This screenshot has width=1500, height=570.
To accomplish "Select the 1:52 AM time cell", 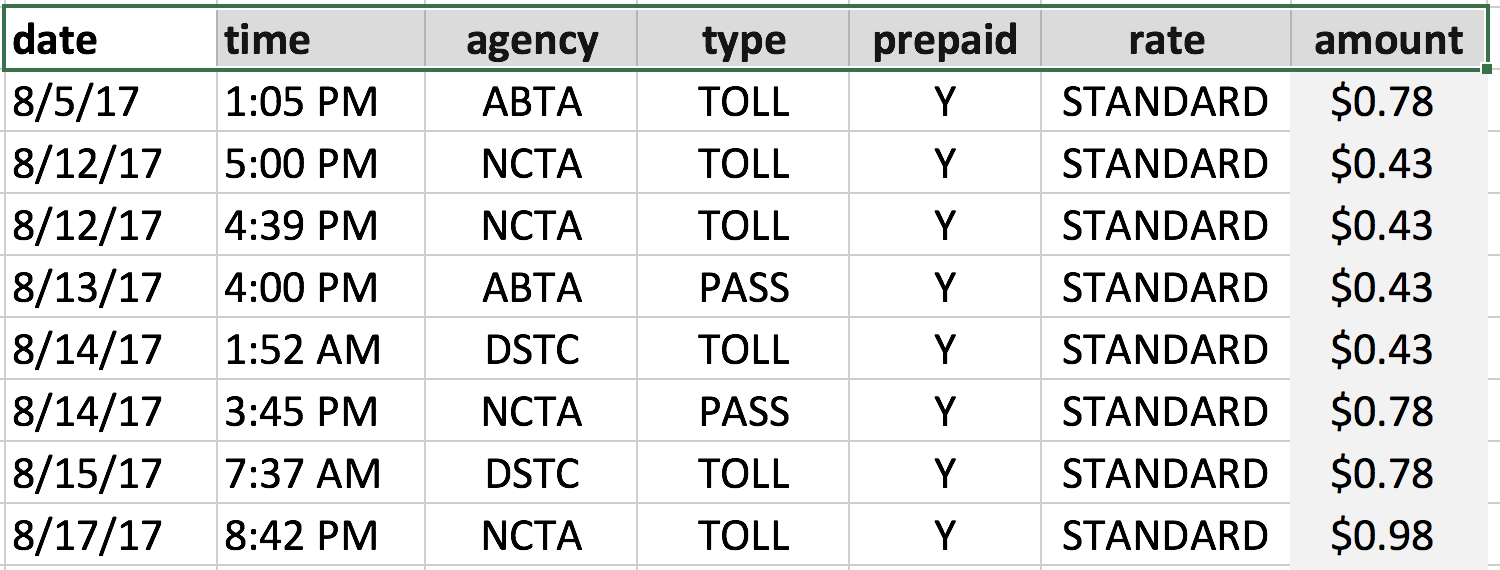I will coord(321,349).
